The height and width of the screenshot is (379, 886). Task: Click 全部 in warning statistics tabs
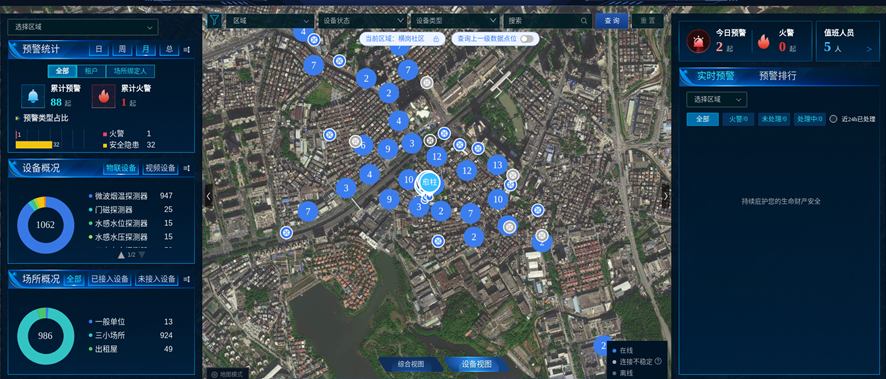point(62,71)
